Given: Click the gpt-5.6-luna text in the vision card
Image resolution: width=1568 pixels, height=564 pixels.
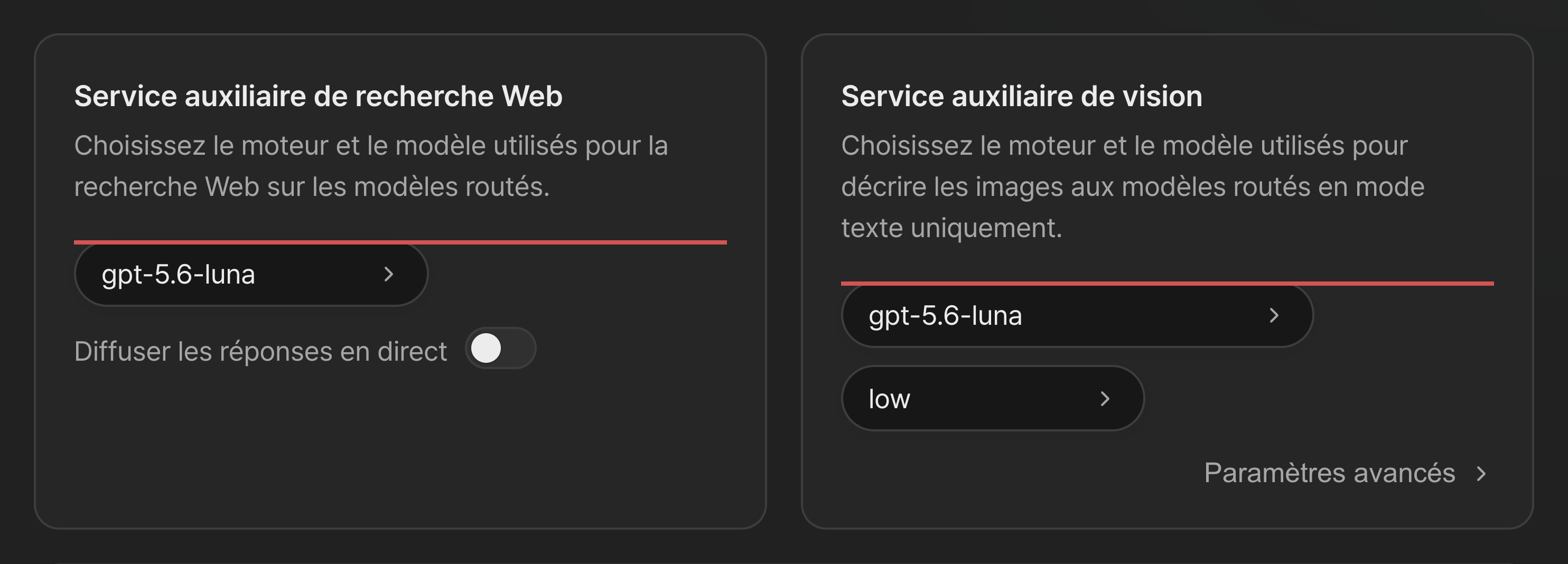Looking at the screenshot, I should [945, 316].
